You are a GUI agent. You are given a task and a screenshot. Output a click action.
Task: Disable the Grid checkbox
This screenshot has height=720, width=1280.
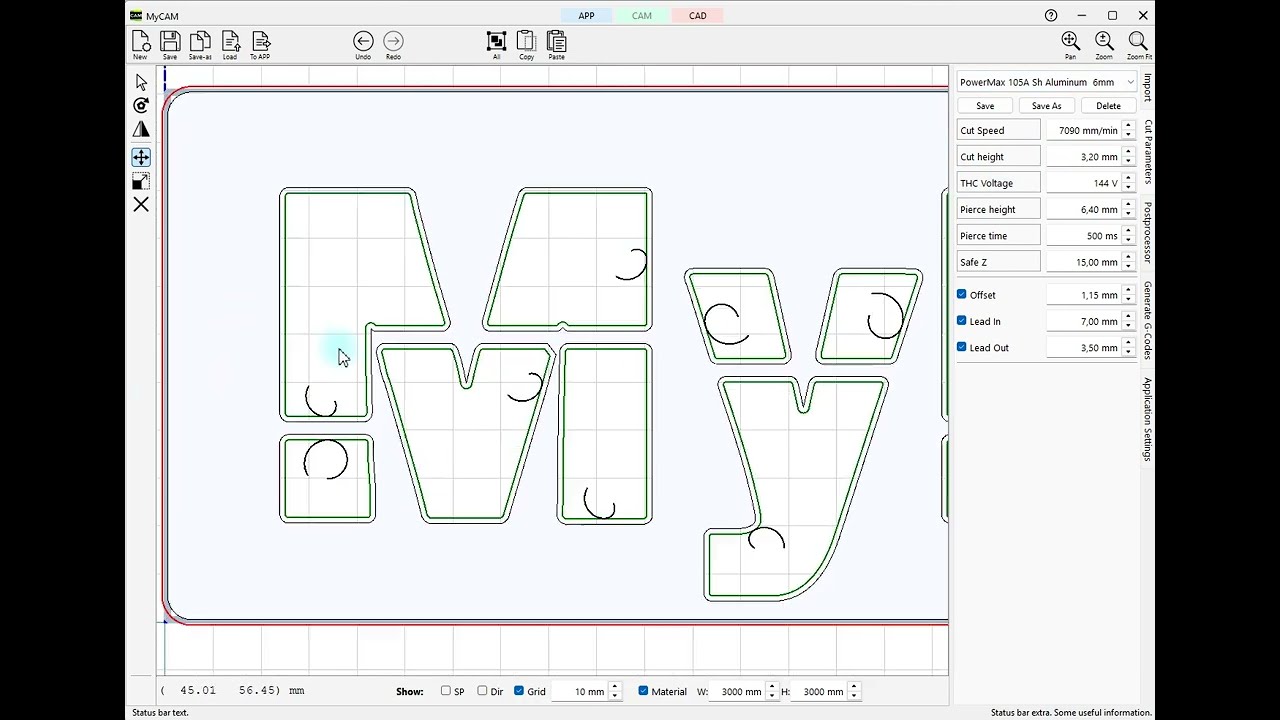pyautogui.click(x=519, y=691)
